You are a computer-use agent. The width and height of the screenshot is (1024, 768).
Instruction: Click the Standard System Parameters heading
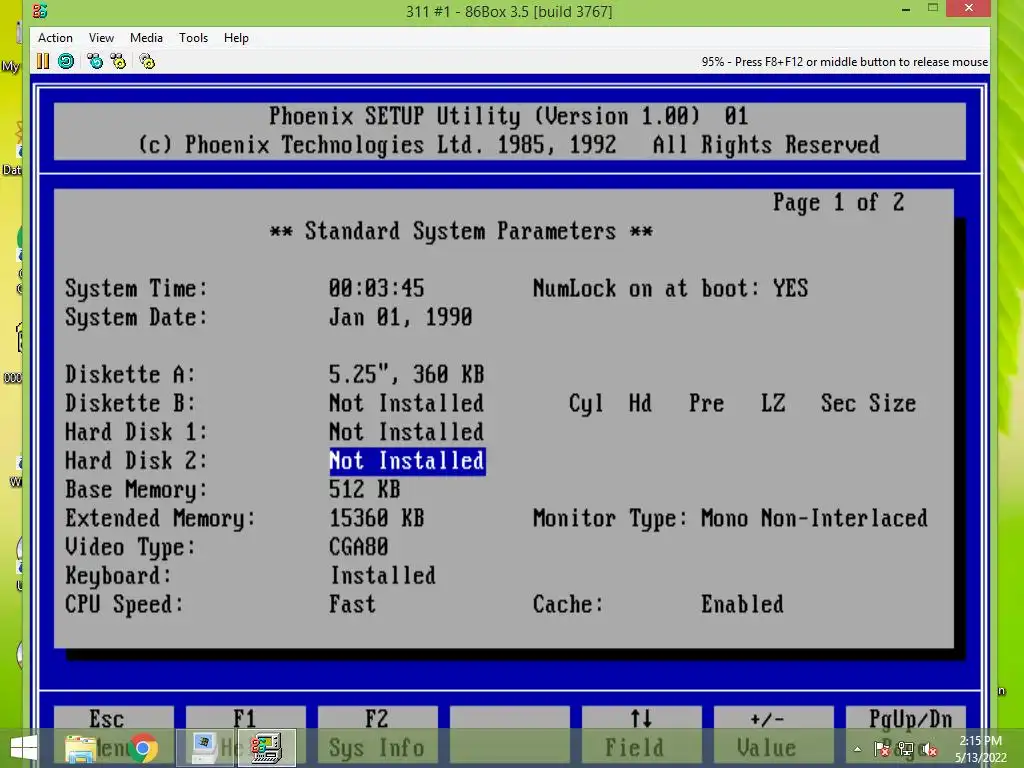coord(461,231)
